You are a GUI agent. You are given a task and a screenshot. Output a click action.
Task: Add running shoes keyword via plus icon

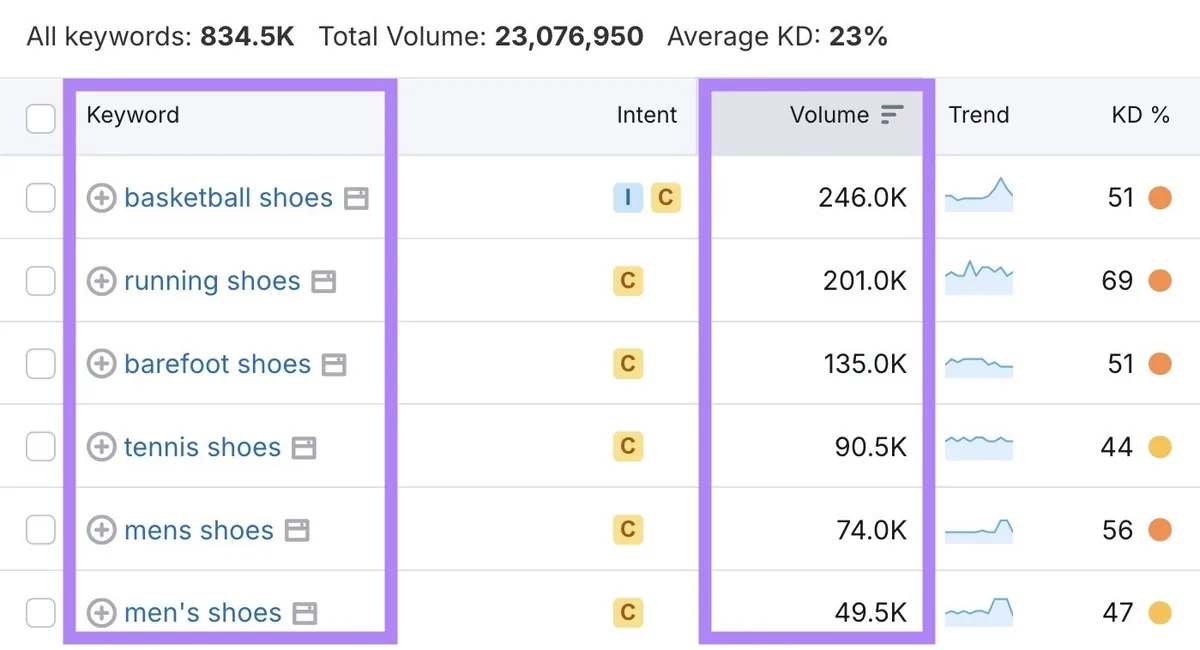[x=101, y=281]
